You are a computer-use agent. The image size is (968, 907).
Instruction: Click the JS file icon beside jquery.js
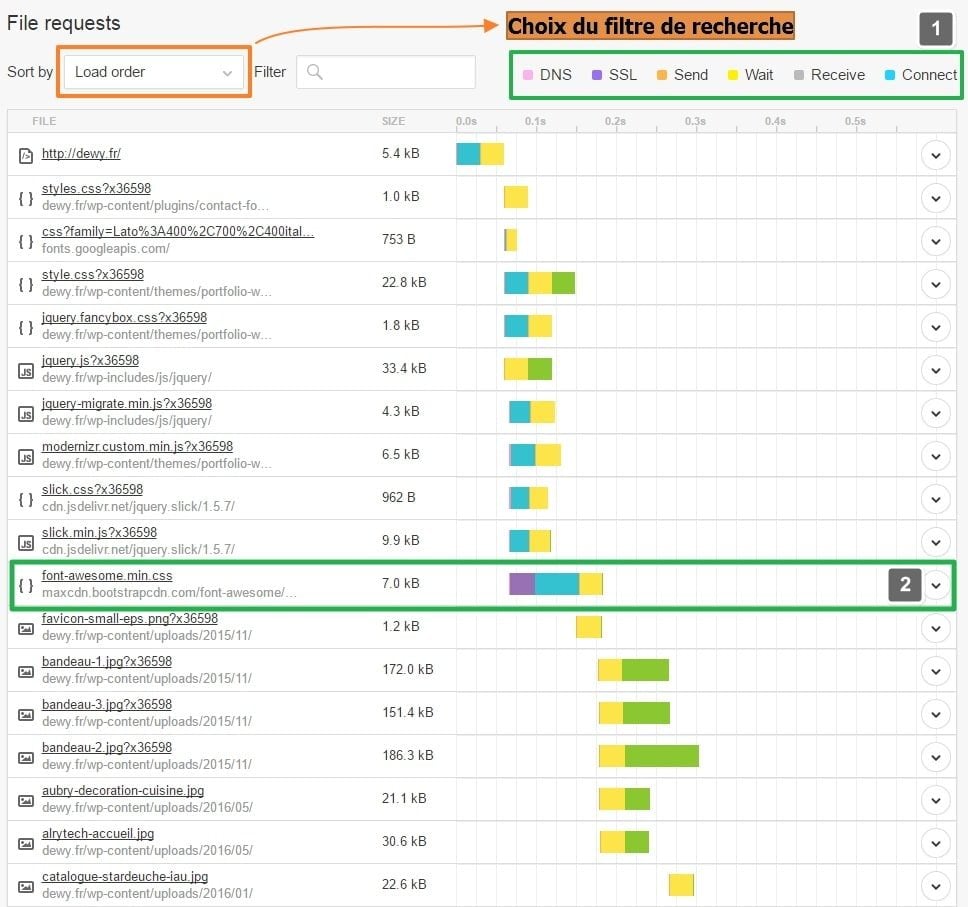(26, 370)
